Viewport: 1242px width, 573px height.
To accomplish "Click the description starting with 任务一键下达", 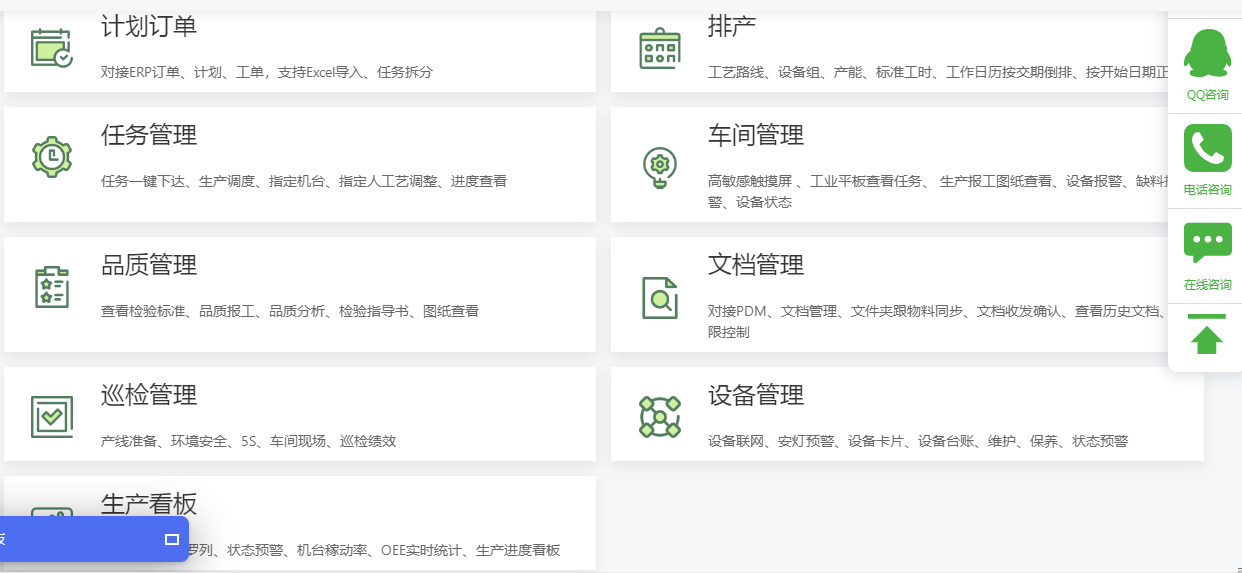I will (x=304, y=181).
